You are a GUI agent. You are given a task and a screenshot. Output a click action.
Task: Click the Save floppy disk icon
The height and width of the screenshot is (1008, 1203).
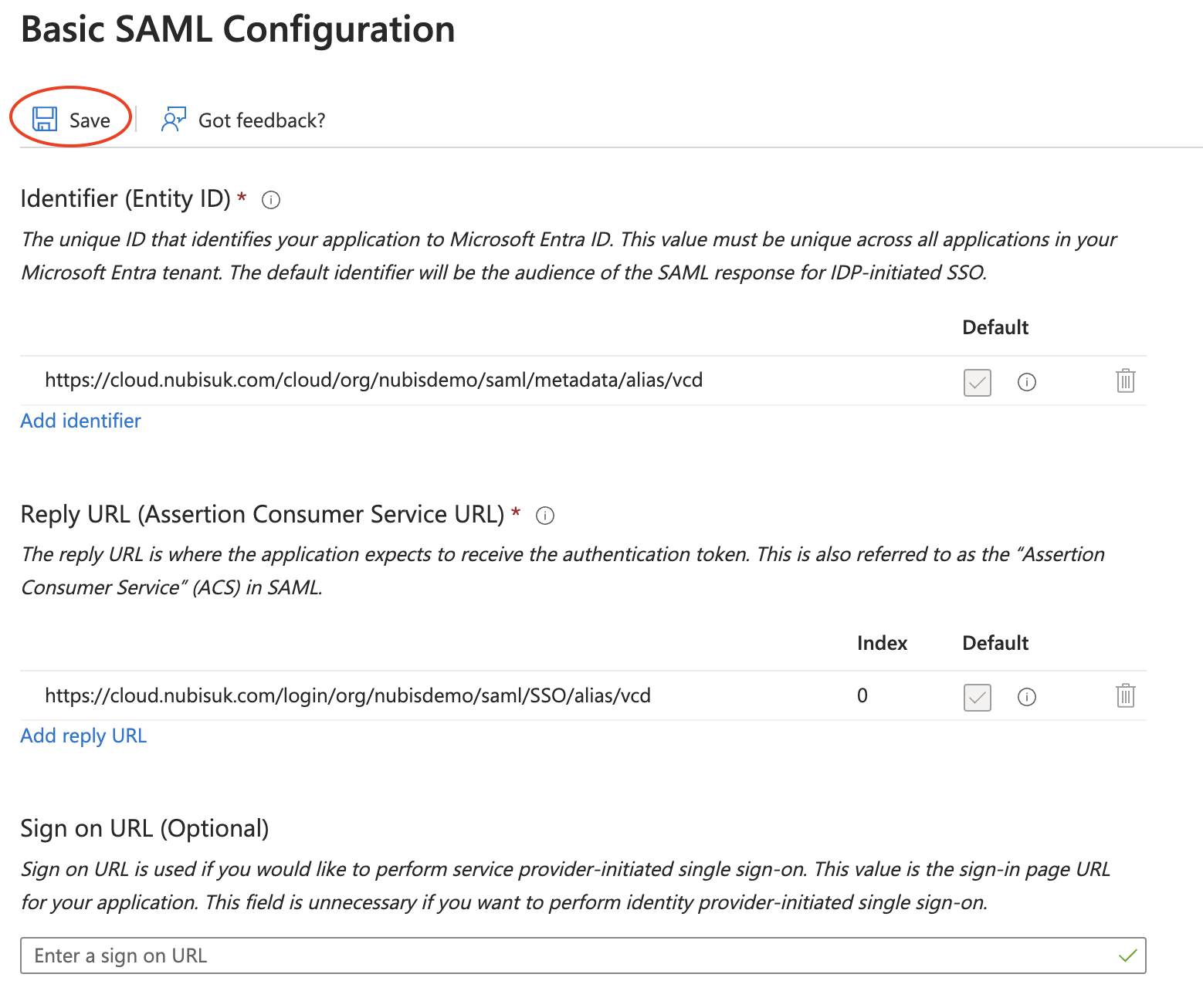click(x=45, y=119)
